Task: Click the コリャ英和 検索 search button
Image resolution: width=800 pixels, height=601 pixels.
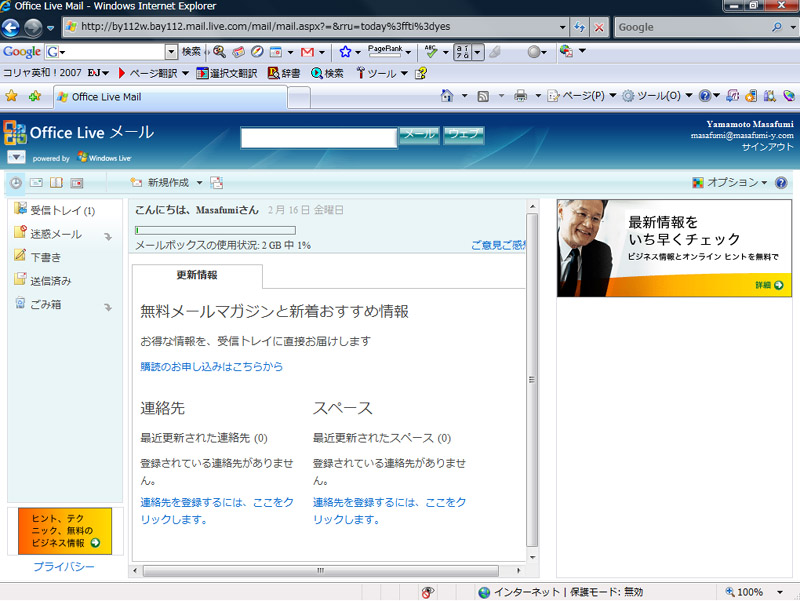Action: tap(327, 73)
